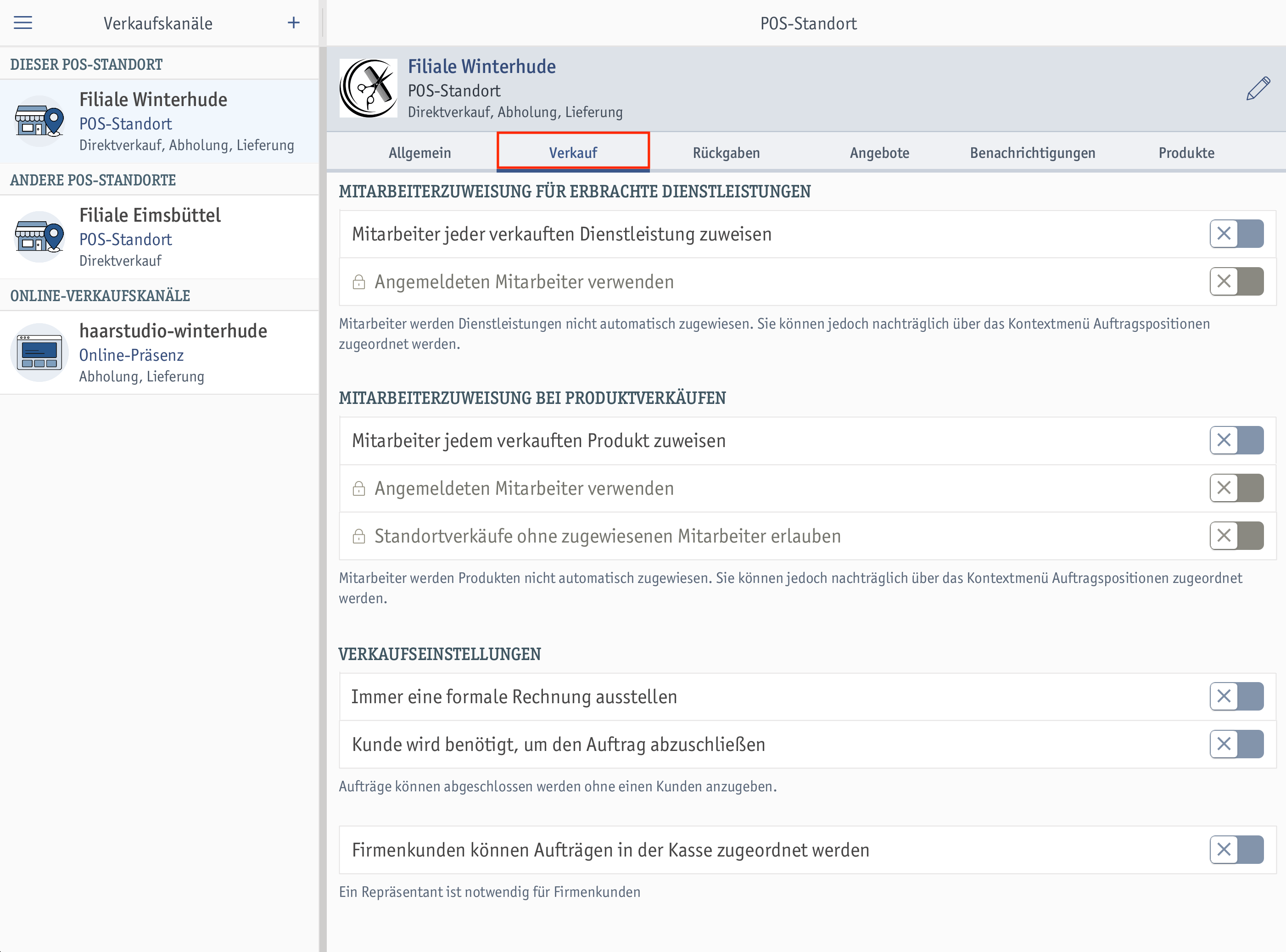Click the Online-Präsenz label under haarstudio-winterhude
1286x952 pixels.
click(131, 355)
